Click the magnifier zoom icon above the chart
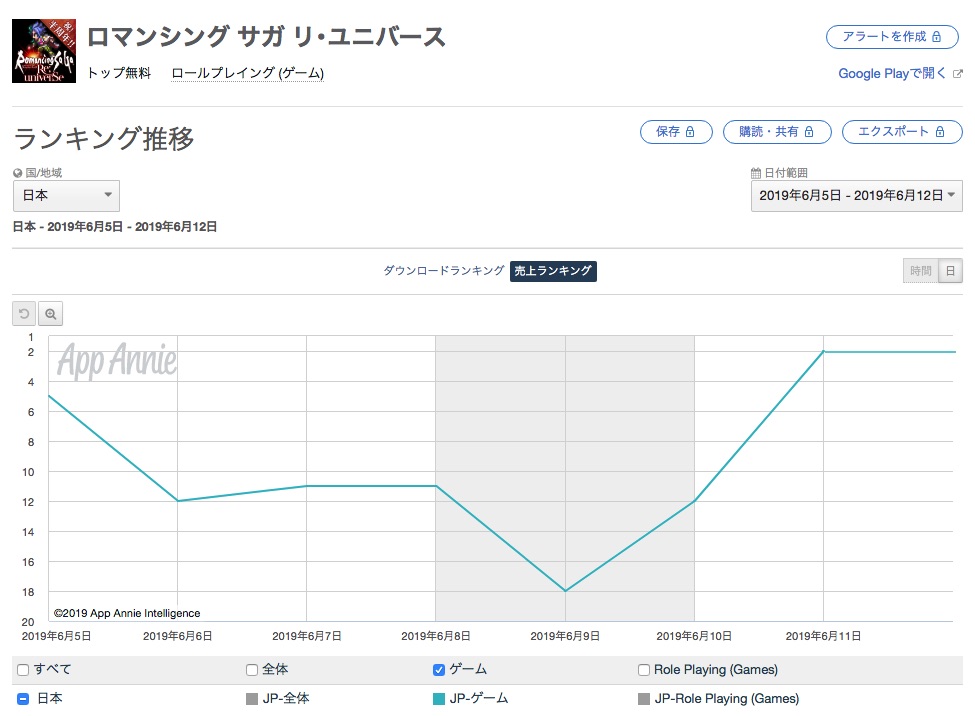The height and width of the screenshot is (716, 975). point(50,314)
